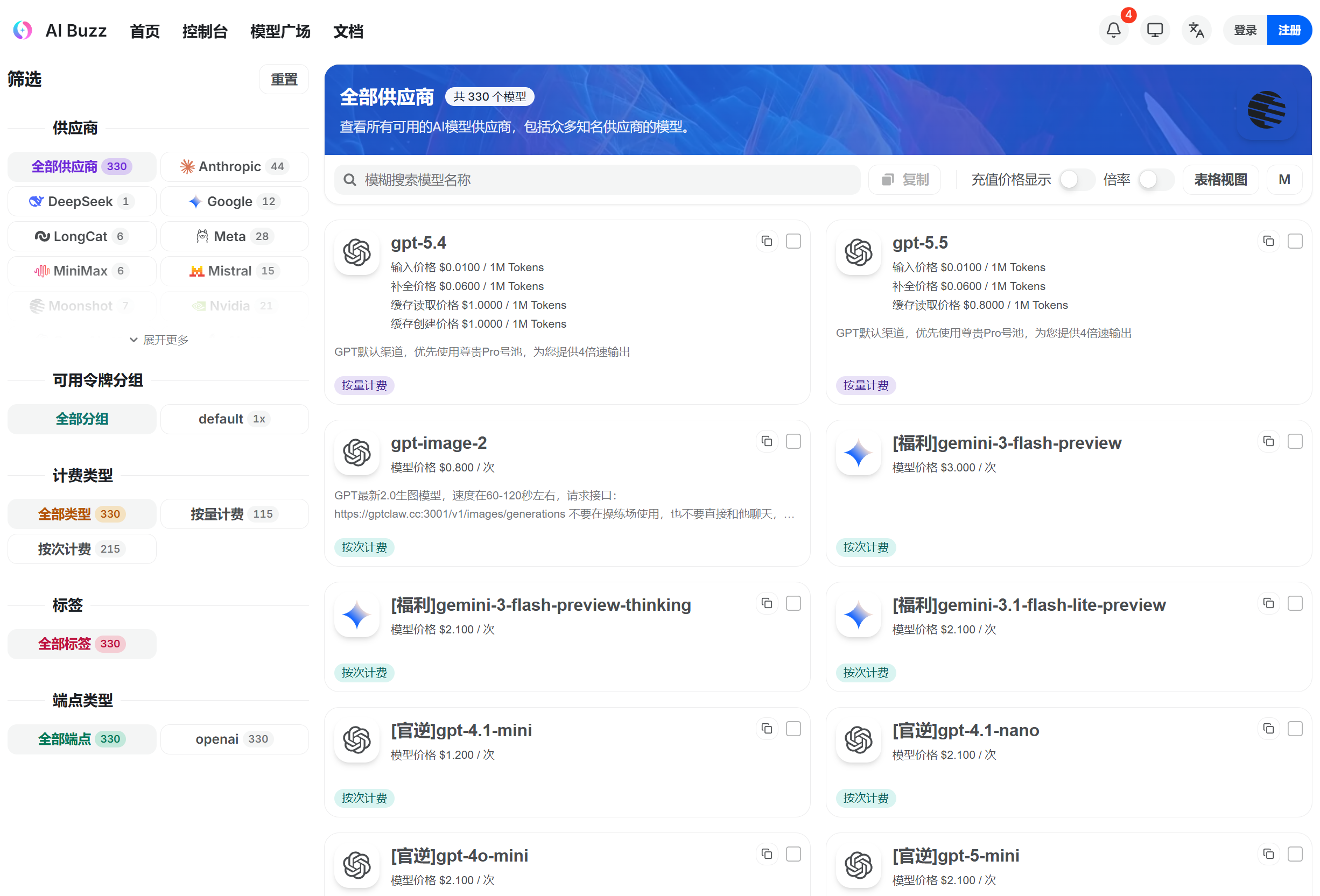Copy [官逆]gpt-4.1-mini name icon

point(767,729)
